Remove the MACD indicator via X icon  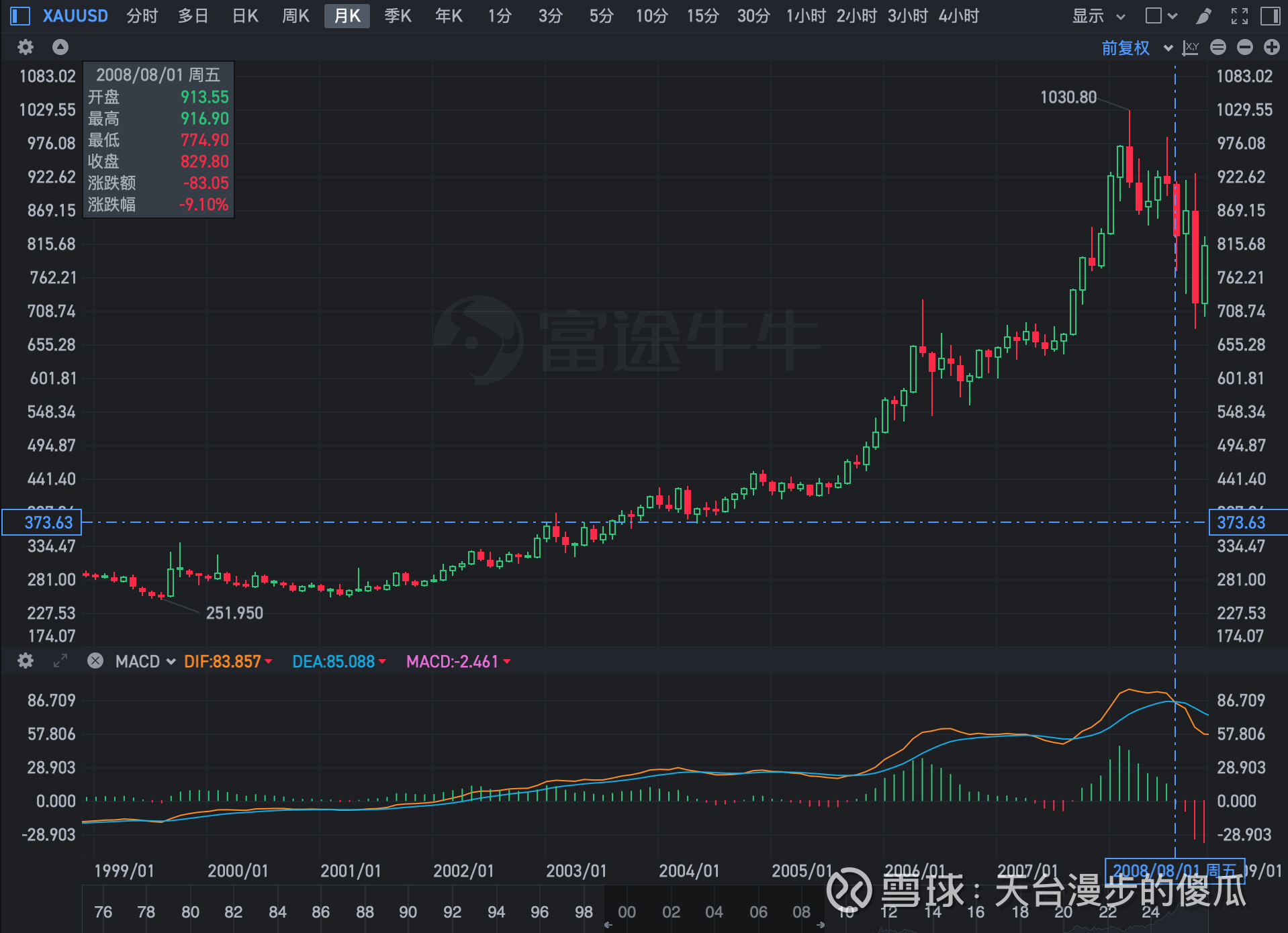click(x=95, y=661)
